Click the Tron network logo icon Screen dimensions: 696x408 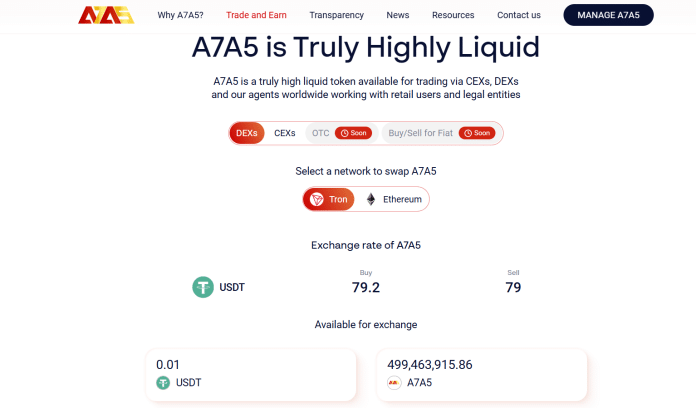click(316, 199)
